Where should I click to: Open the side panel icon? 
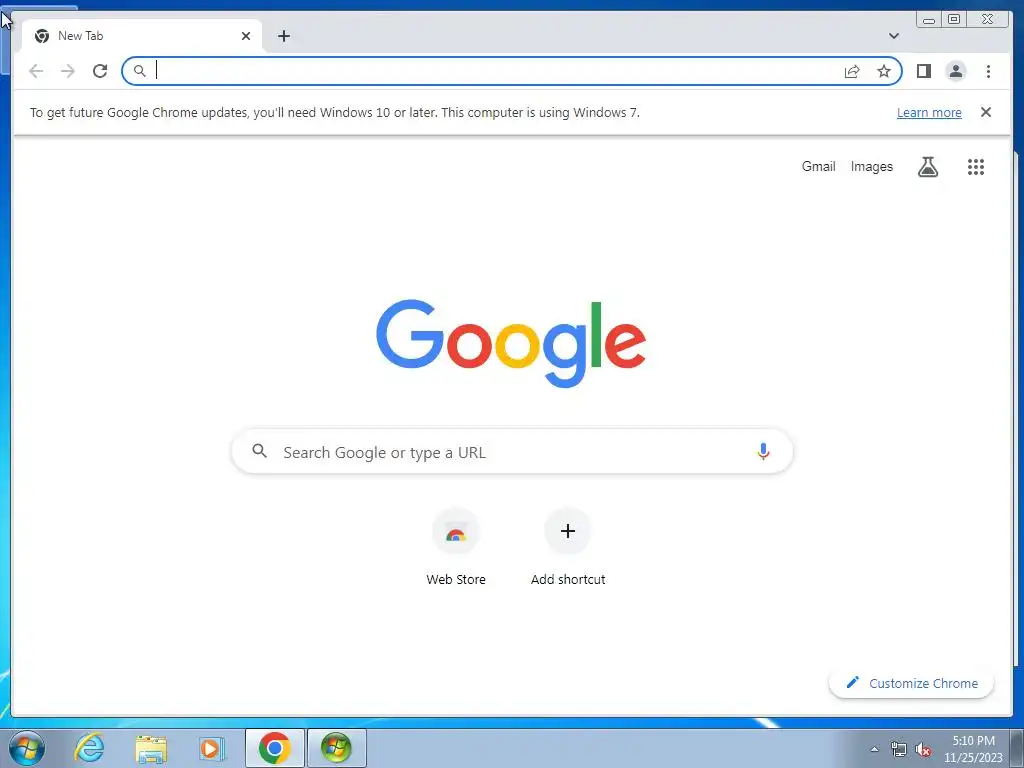click(x=923, y=71)
